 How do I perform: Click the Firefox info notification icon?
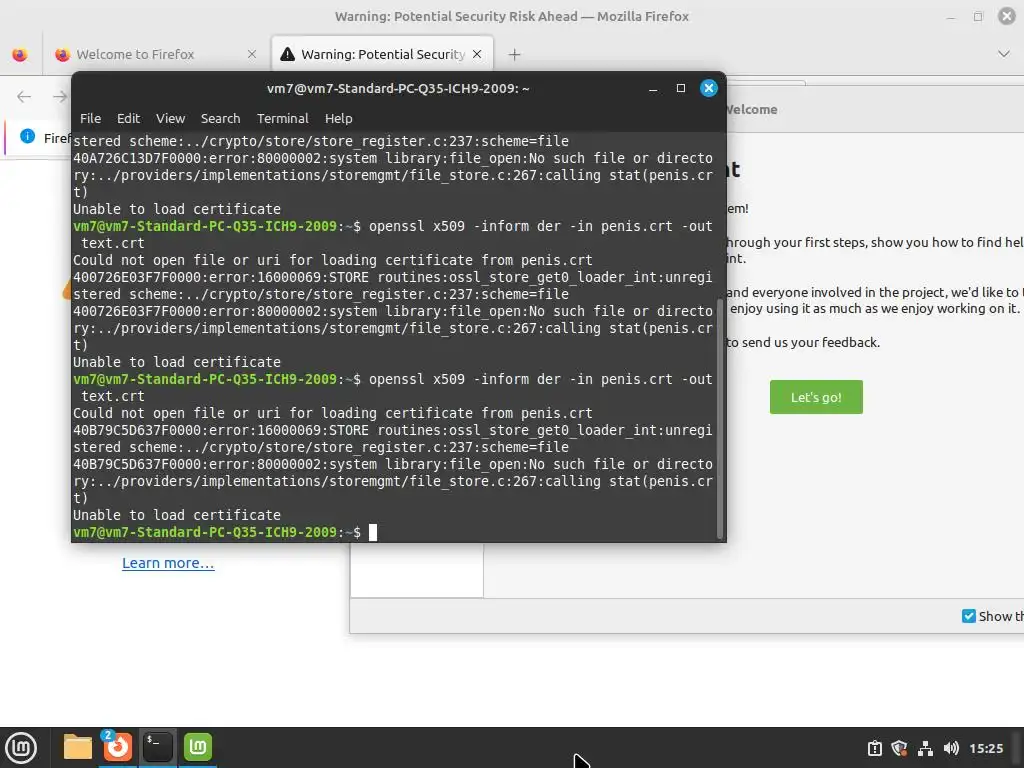pos(27,136)
